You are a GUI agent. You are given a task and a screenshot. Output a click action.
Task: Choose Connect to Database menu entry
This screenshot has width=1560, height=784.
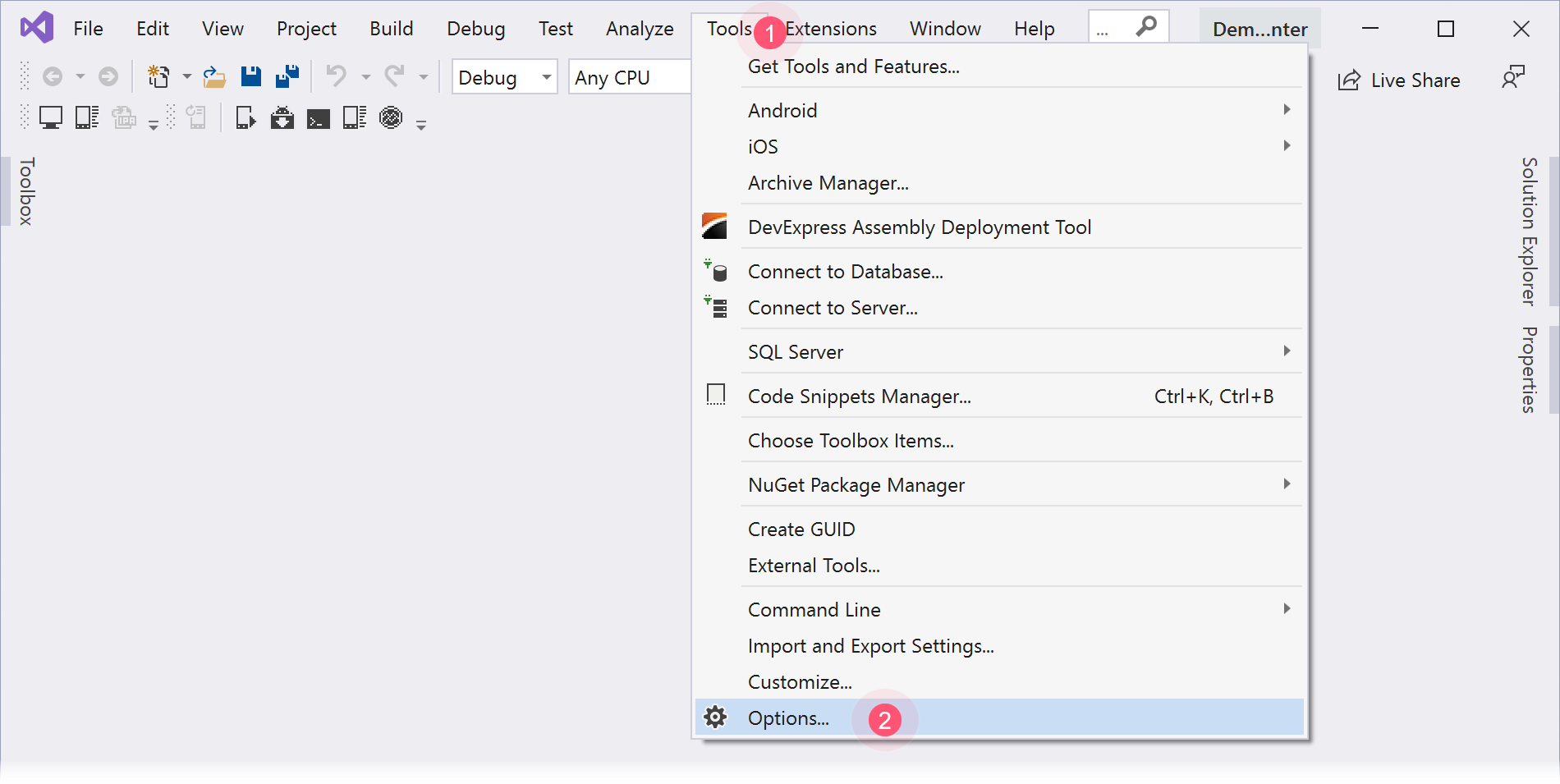[x=845, y=272]
